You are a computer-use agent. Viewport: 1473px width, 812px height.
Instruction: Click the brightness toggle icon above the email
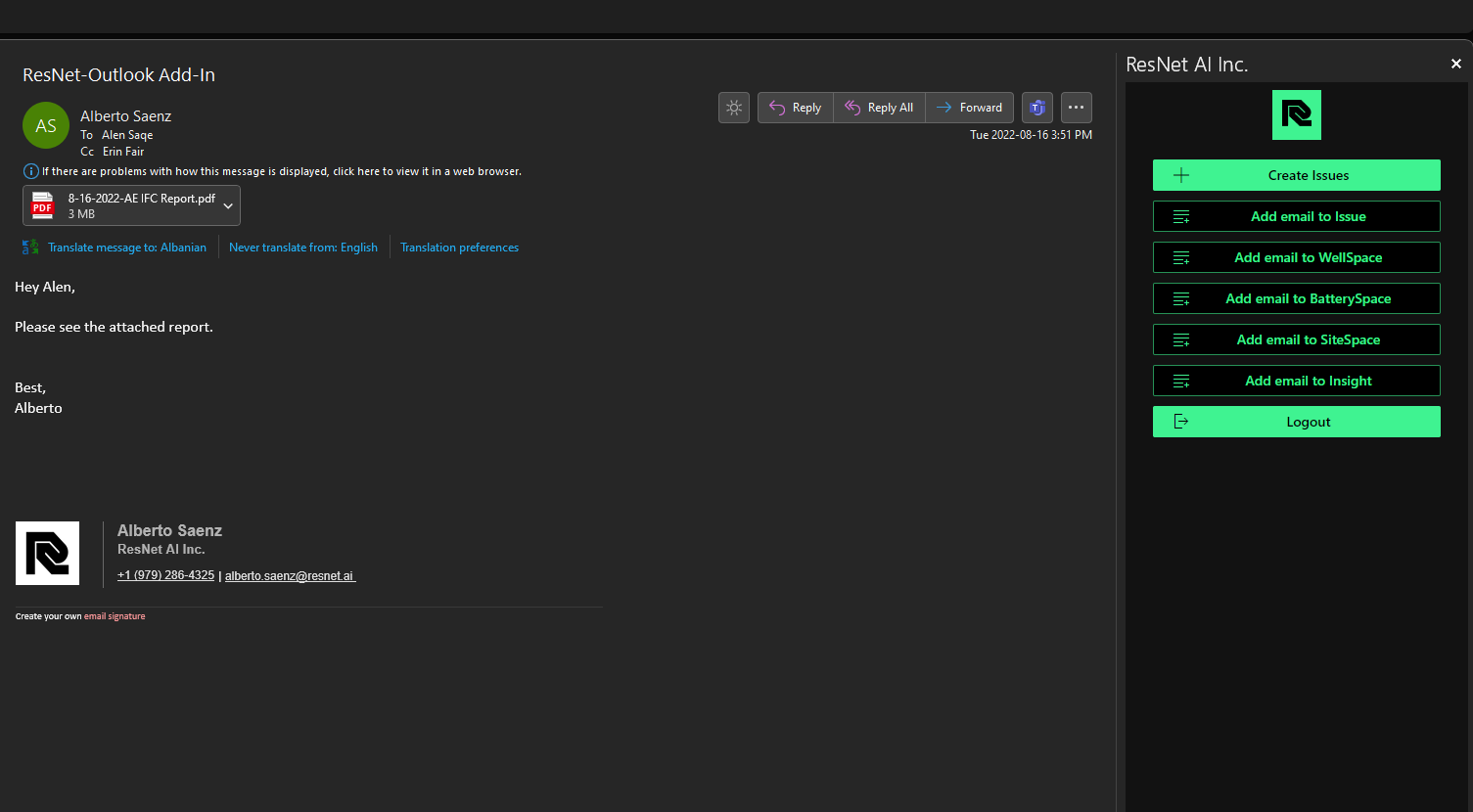734,108
